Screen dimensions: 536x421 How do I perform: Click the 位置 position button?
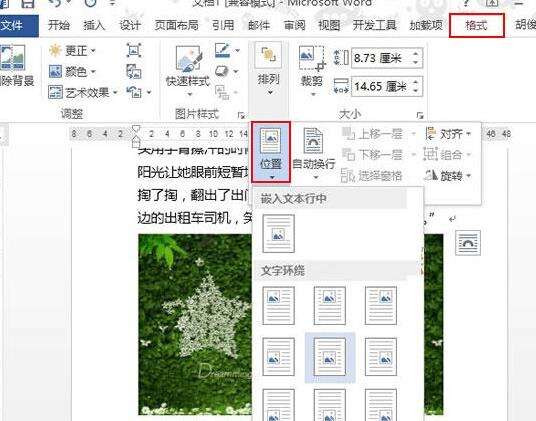271,152
